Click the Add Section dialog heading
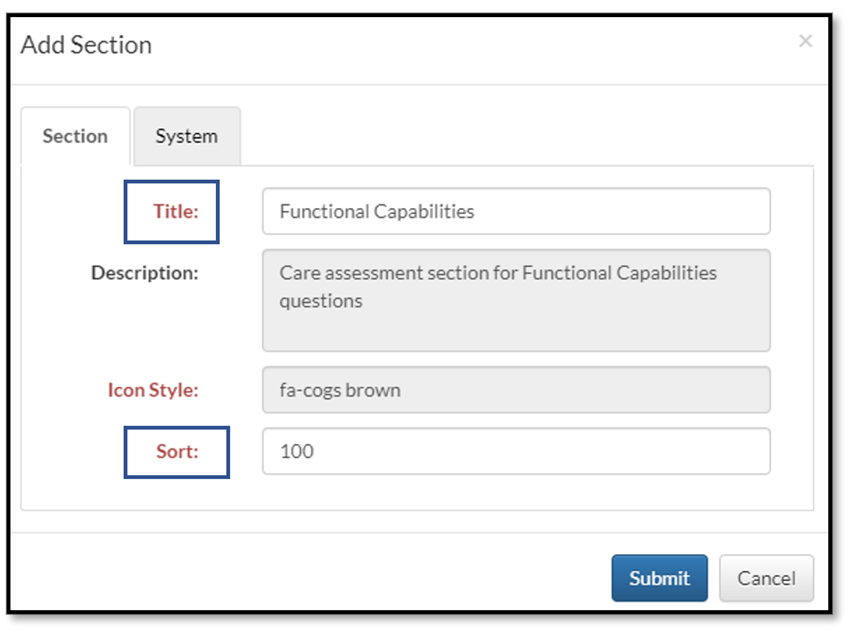Image resolution: width=853 pixels, height=633 pixels. (x=87, y=45)
